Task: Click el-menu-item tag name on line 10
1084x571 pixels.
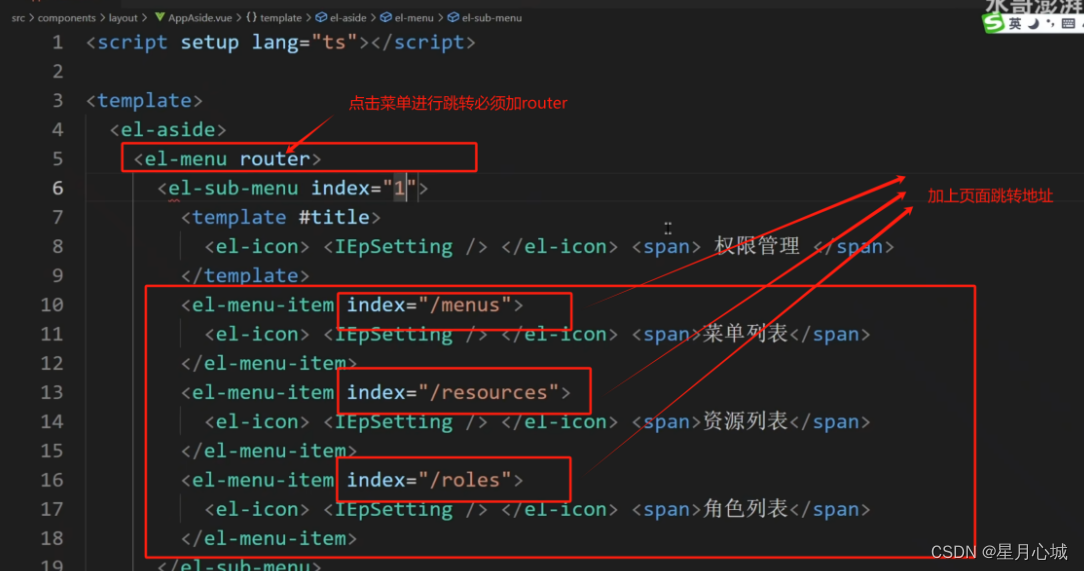Action: pos(263,305)
